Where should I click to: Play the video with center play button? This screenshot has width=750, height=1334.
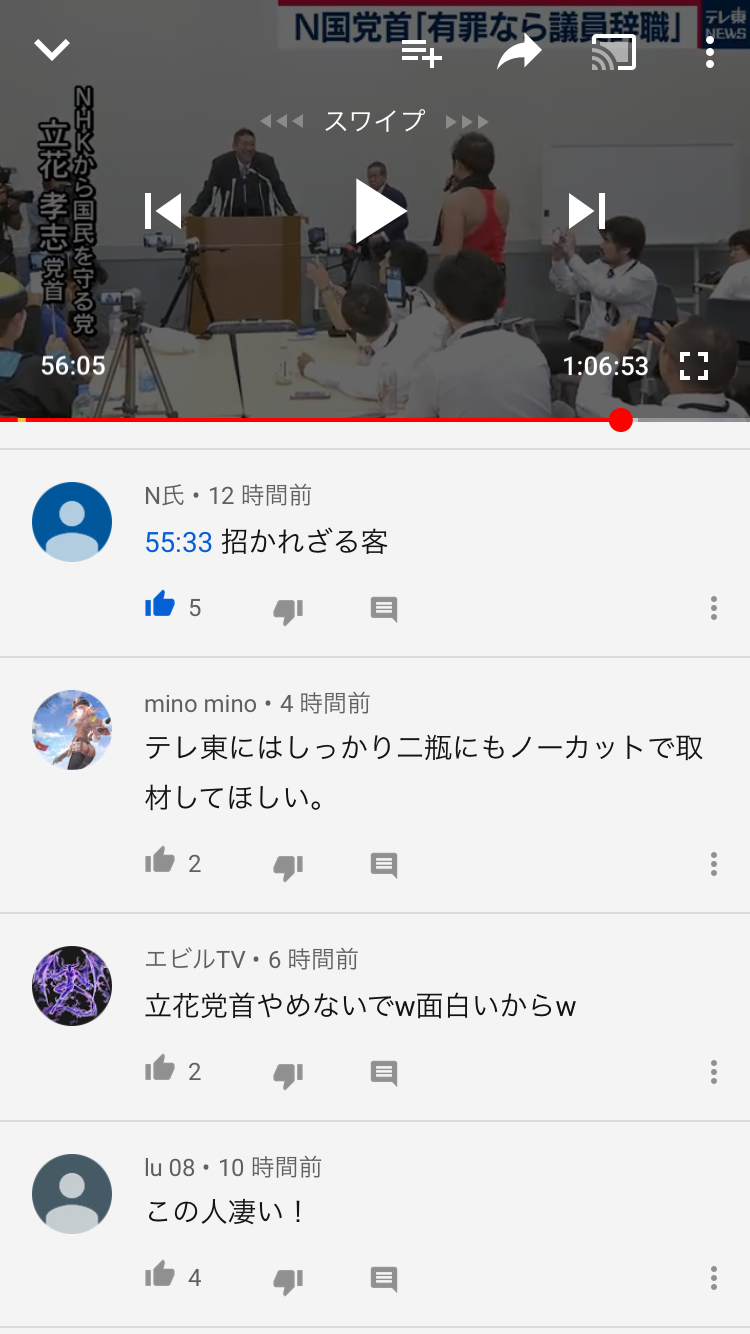(380, 211)
